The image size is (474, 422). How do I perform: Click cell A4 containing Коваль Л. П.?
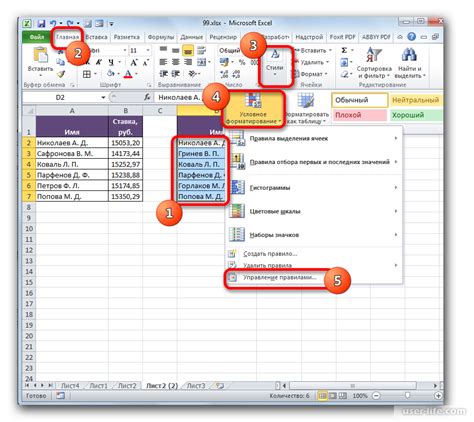click(72, 164)
